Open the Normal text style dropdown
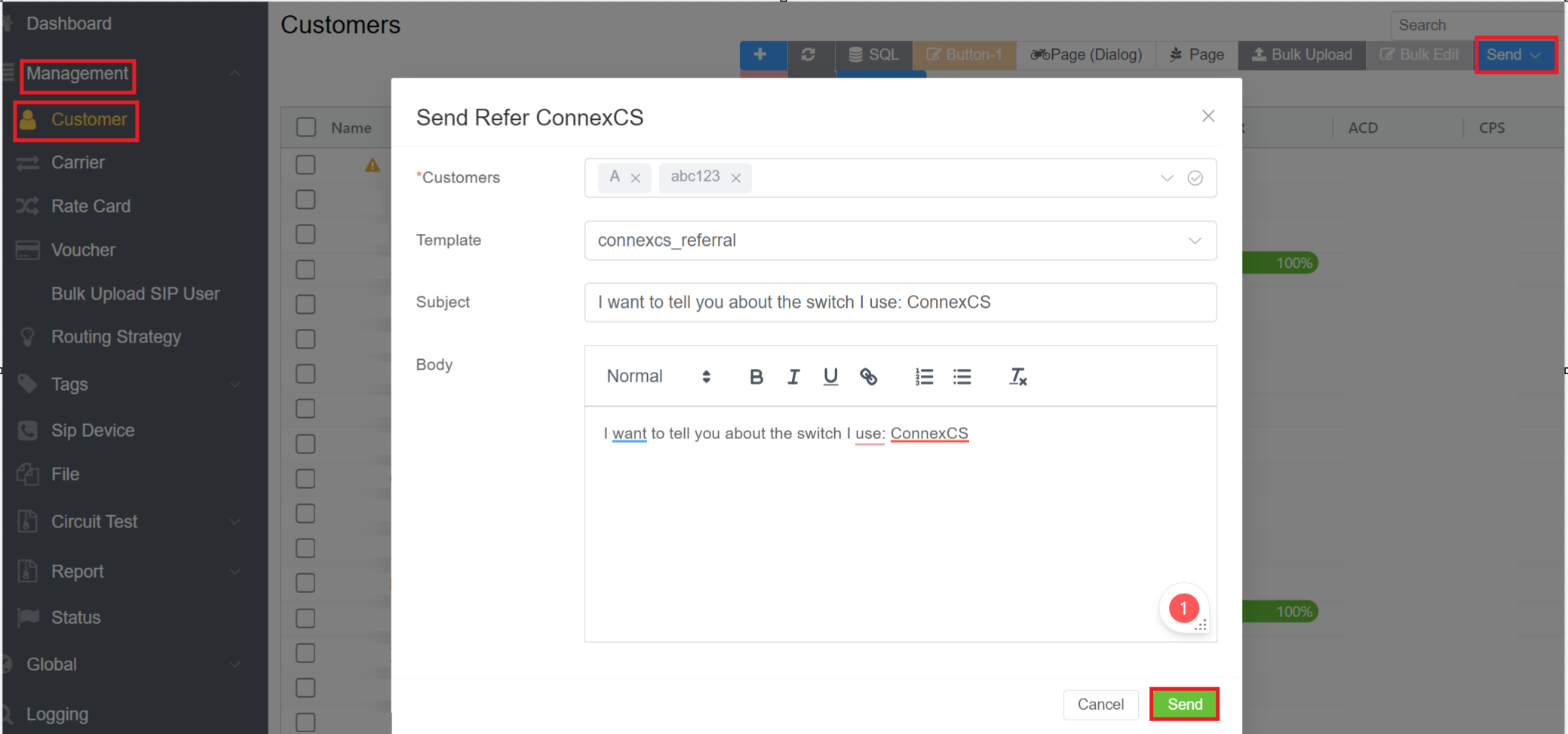Viewport: 1568px width, 734px height. [658, 376]
